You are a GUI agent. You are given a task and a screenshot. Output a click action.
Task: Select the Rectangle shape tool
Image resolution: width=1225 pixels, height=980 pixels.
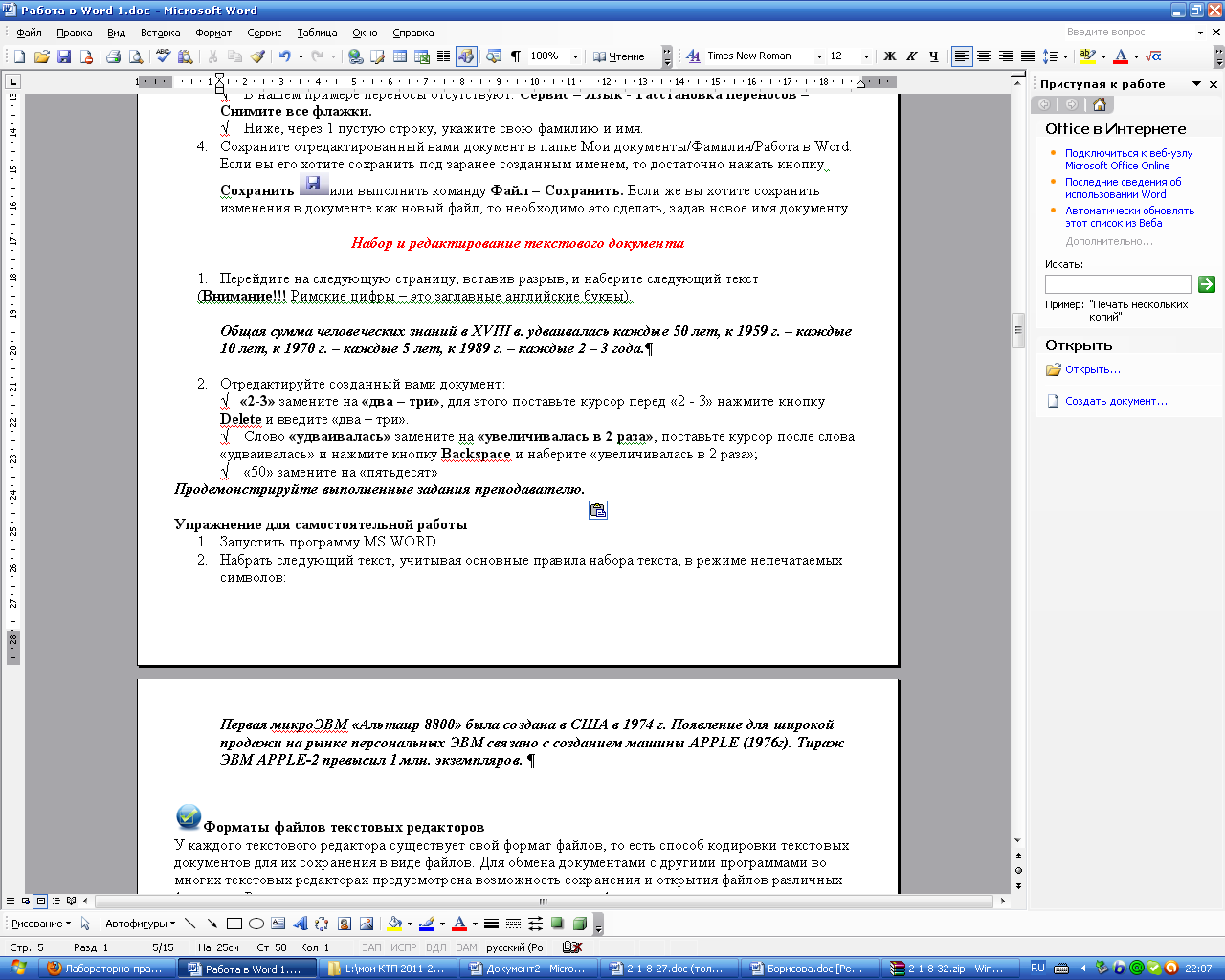coord(234,924)
